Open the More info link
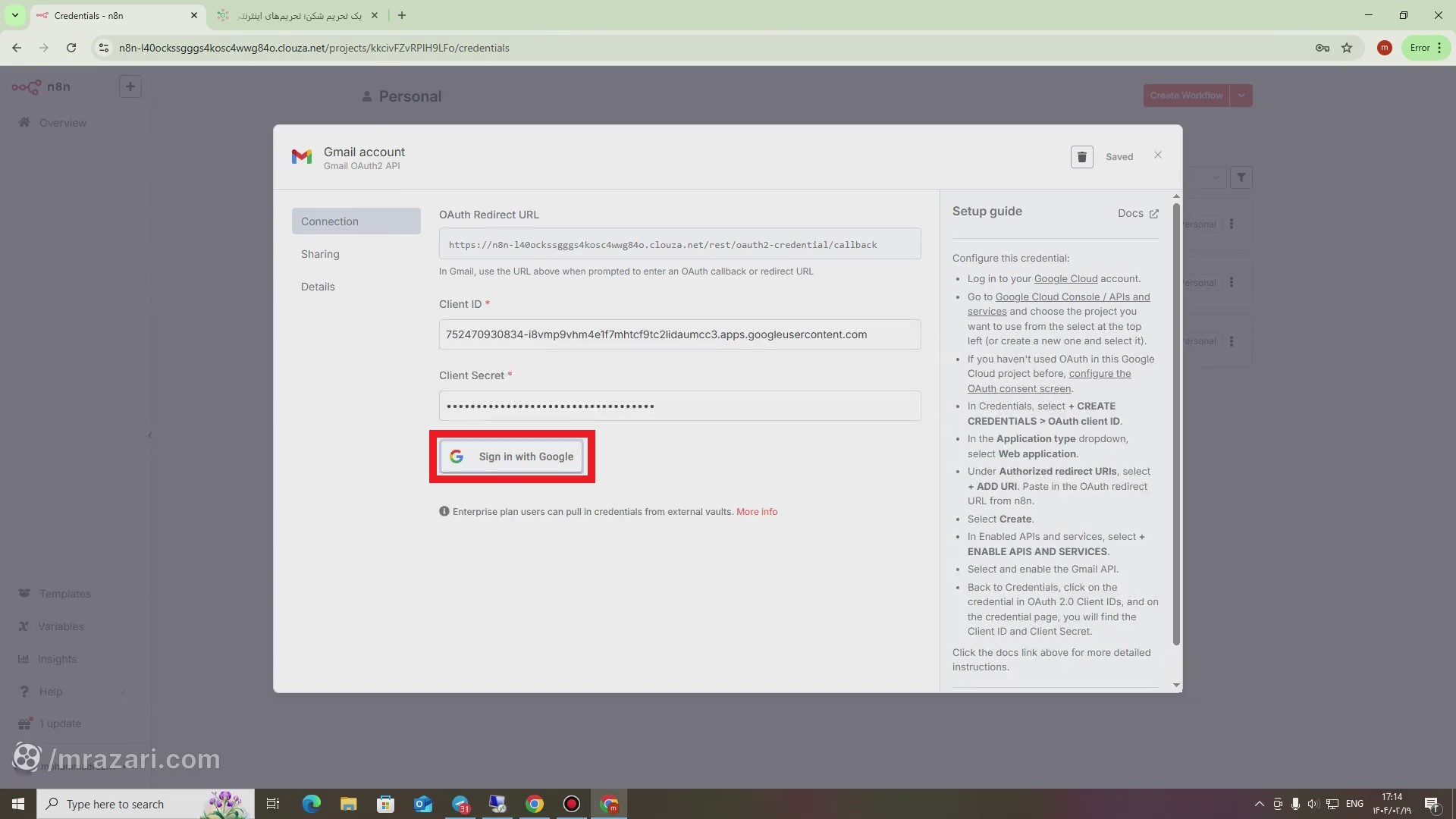The height and width of the screenshot is (819, 1456). pyautogui.click(x=756, y=511)
